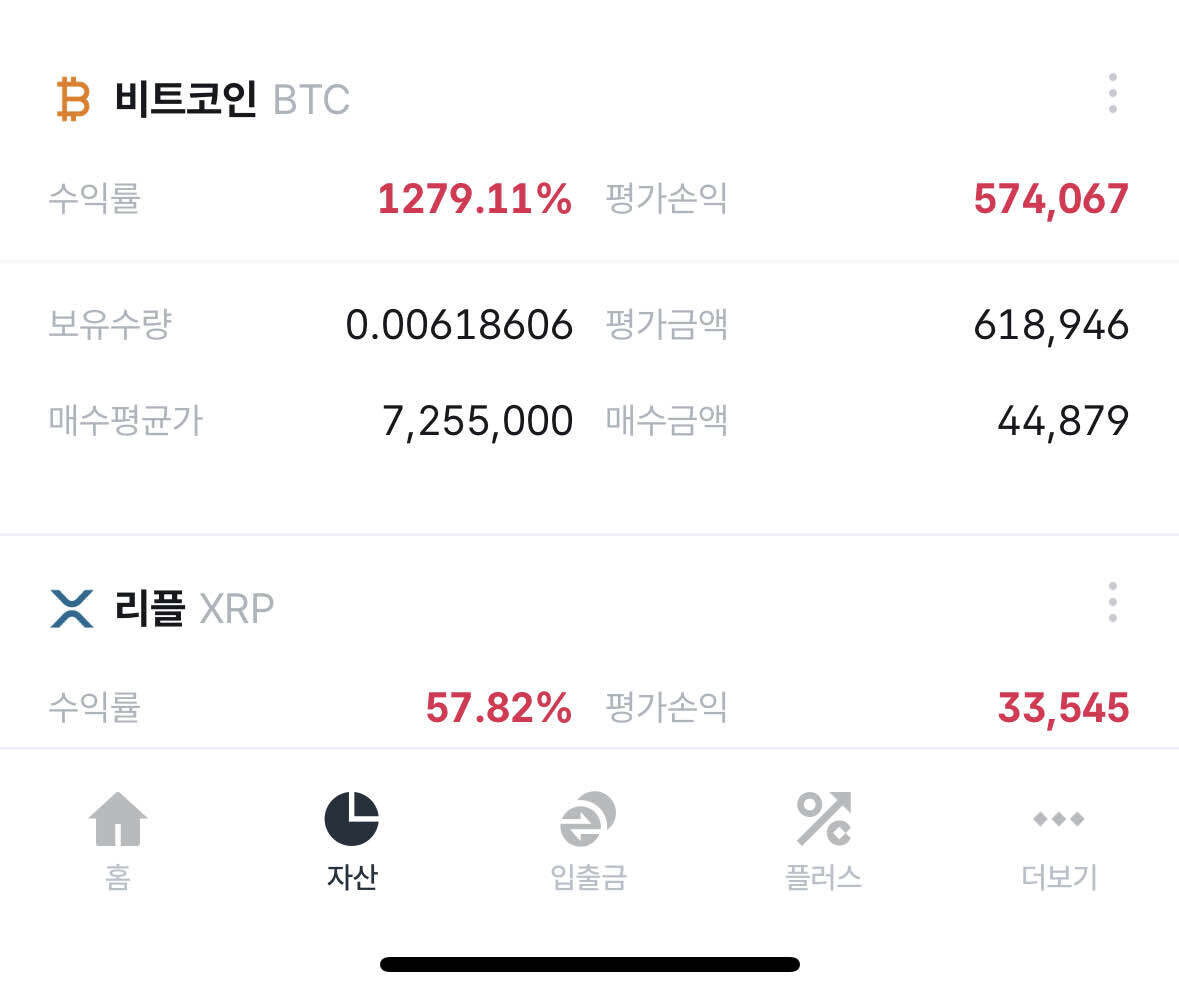
Task: Tap the Bitcoin (BTC) coin icon
Action: click(73, 97)
